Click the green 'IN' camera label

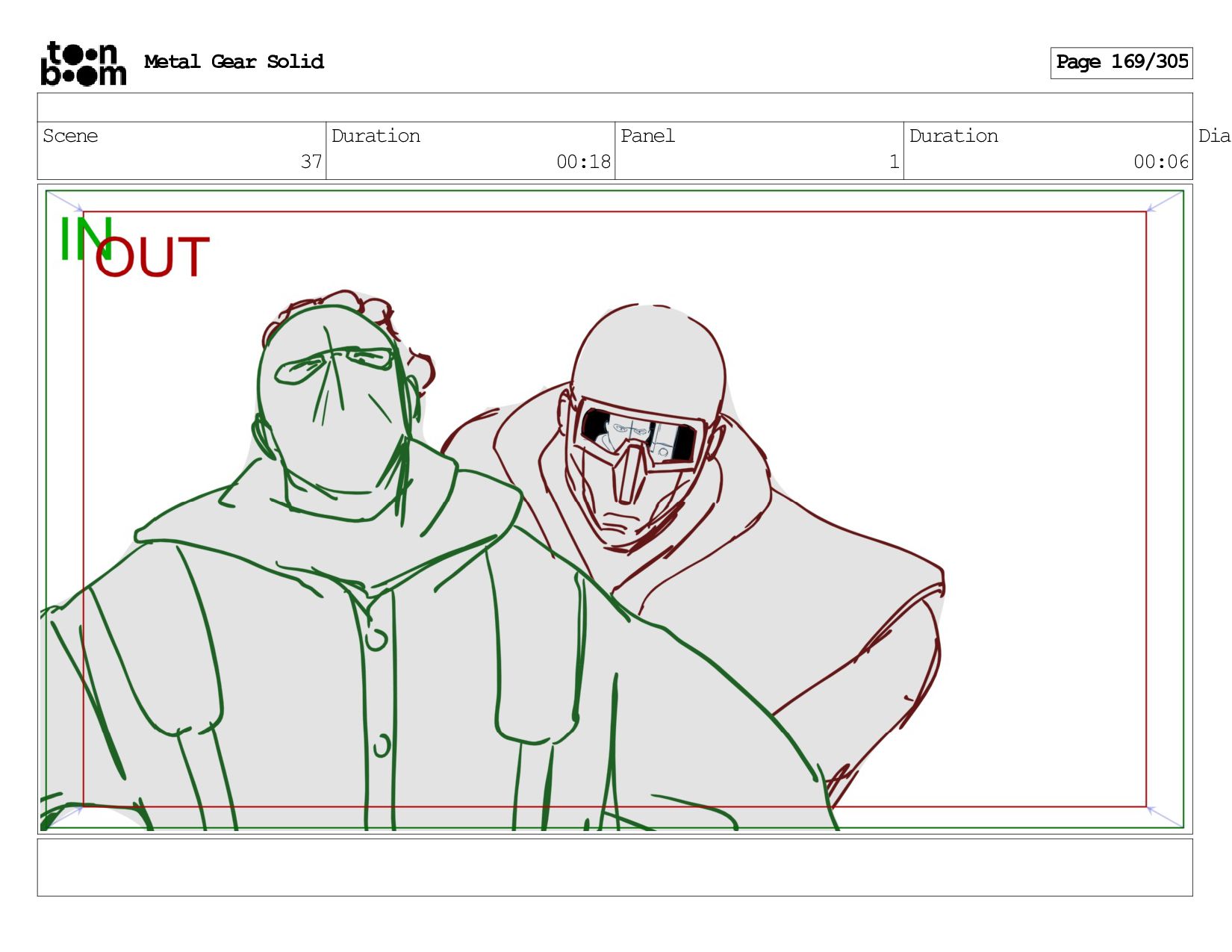click(85, 239)
